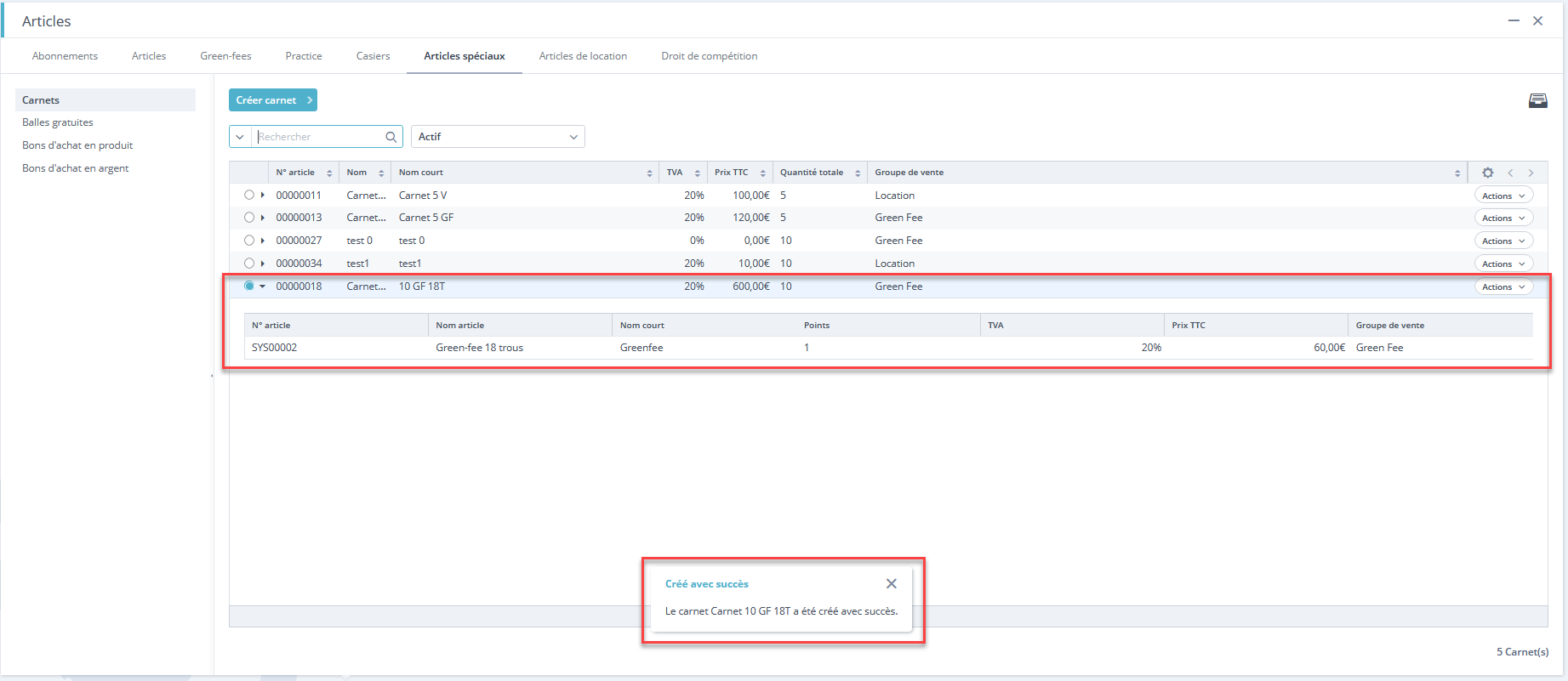The width and height of the screenshot is (1568, 681).
Task: Click the Carnet 5 GF name cell
Action: coord(426,218)
